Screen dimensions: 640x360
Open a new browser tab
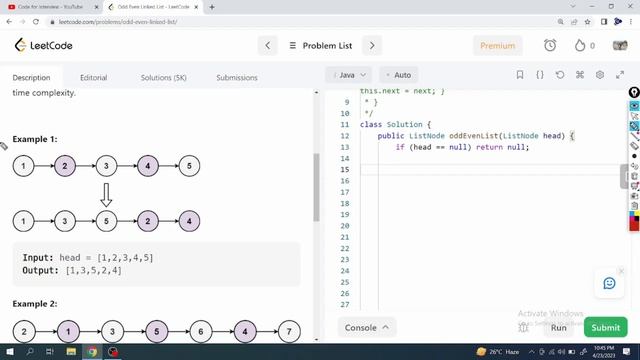(212, 7)
